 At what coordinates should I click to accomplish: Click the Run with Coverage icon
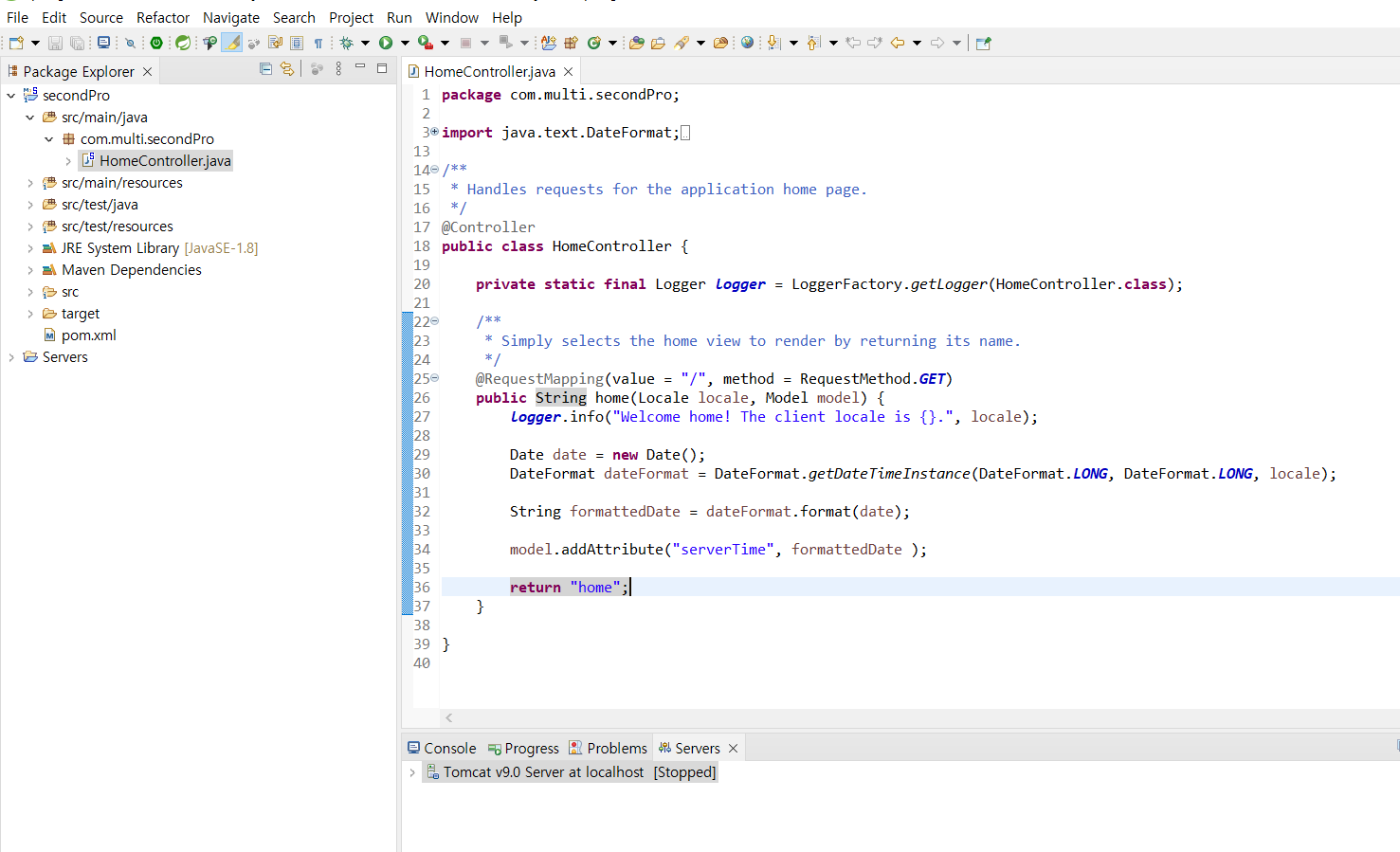(426, 43)
